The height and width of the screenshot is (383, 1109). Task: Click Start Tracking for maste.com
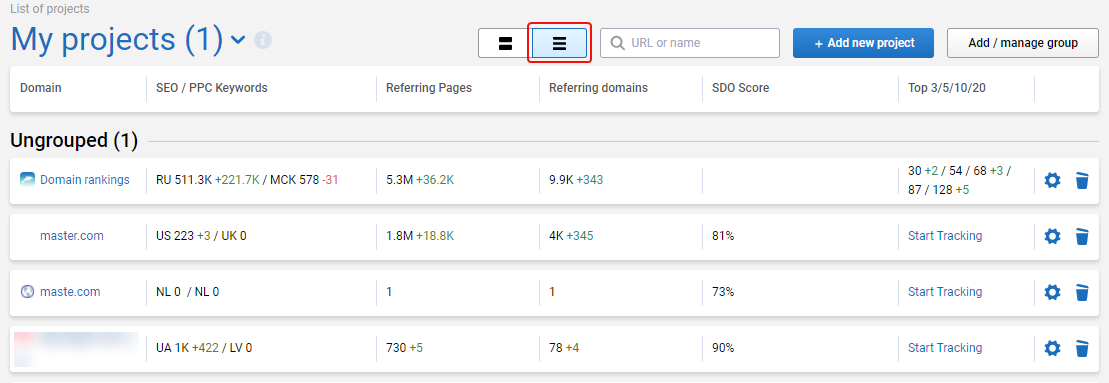[x=945, y=291]
